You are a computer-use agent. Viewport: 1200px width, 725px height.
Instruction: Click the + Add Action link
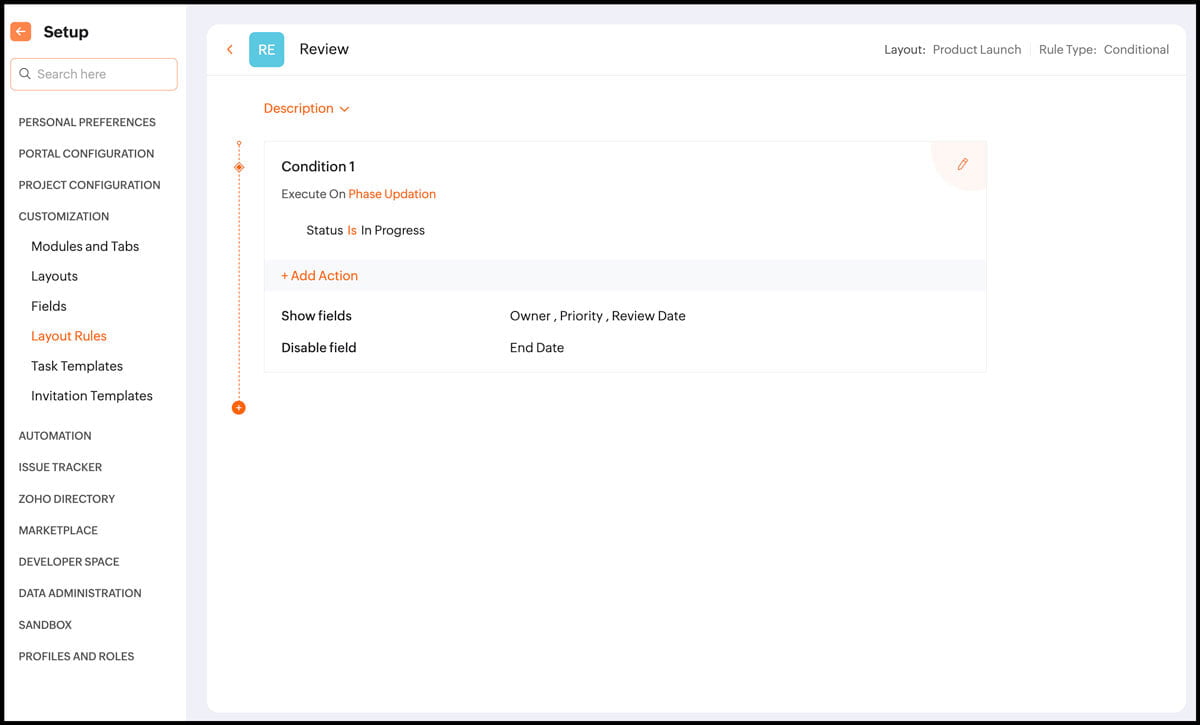319,275
